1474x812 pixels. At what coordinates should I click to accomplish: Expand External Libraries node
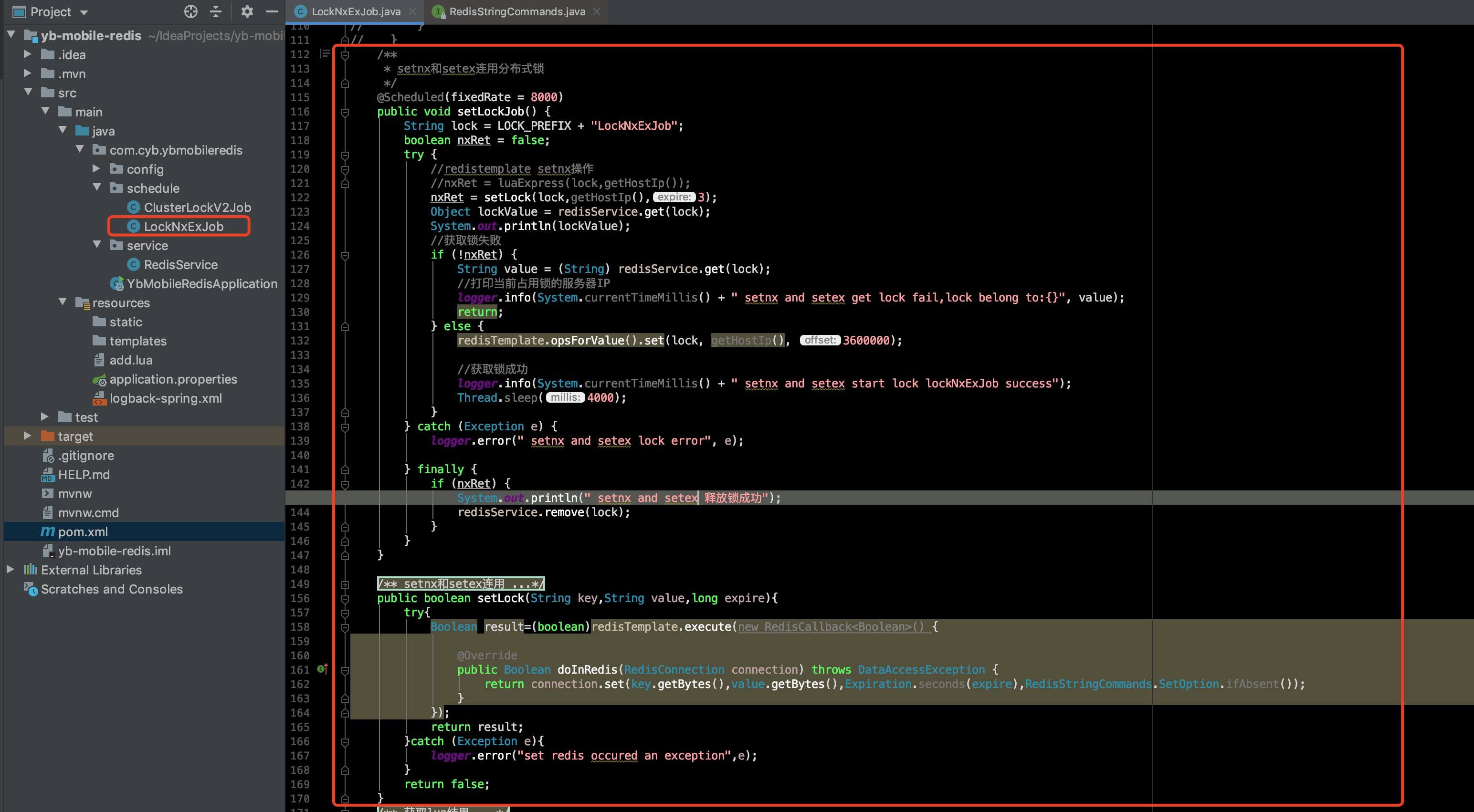click(11, 570)
